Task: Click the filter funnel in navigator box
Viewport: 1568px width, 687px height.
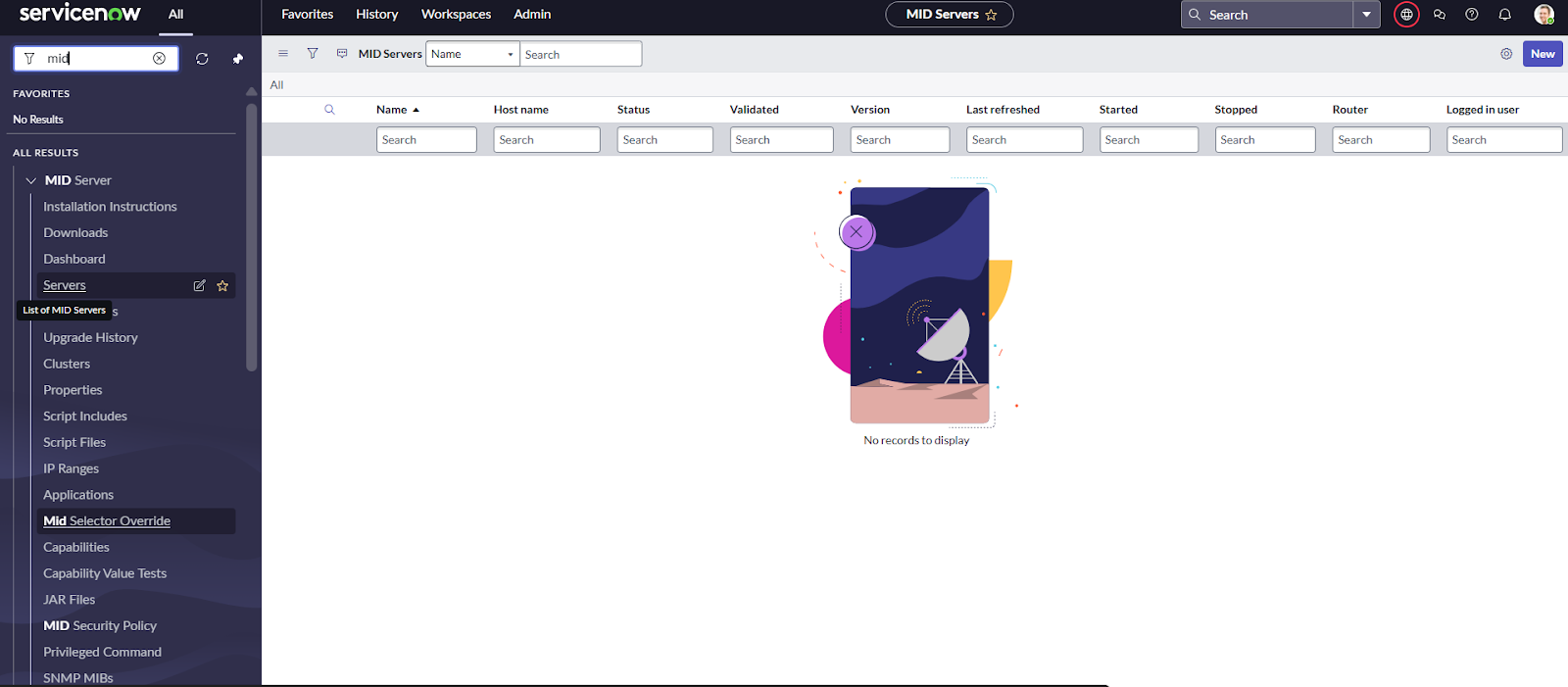Action: tap(29, 59)
